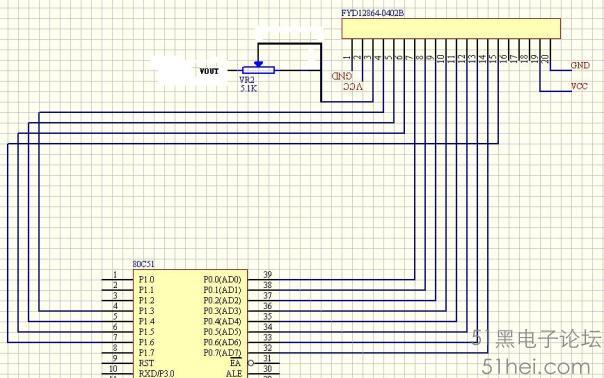Select the VR2 potentiometer symbol
The image size is (604, 378).
[x=258, y=70]
